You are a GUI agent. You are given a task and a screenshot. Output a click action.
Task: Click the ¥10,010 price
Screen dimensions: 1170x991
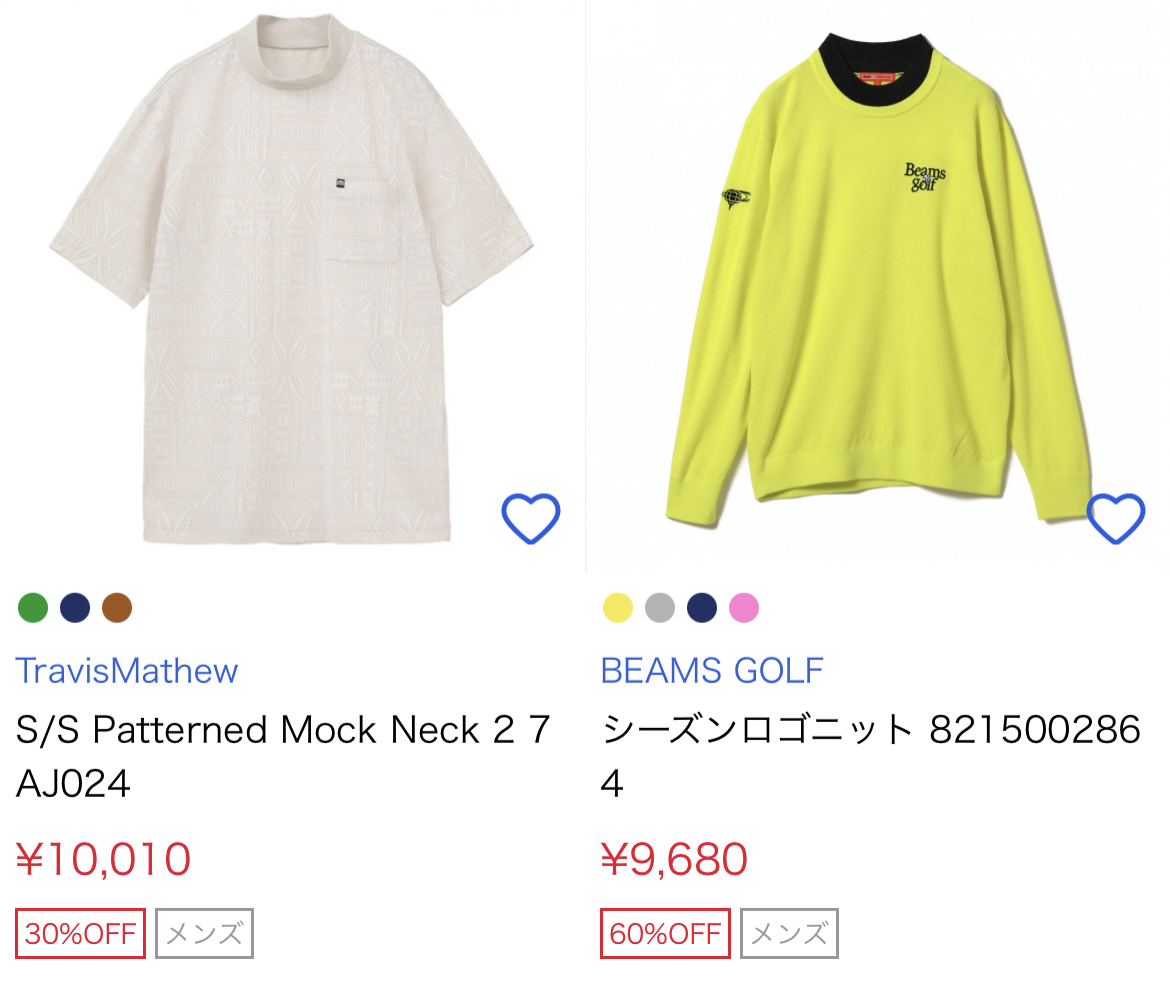(x=104, y=858)
